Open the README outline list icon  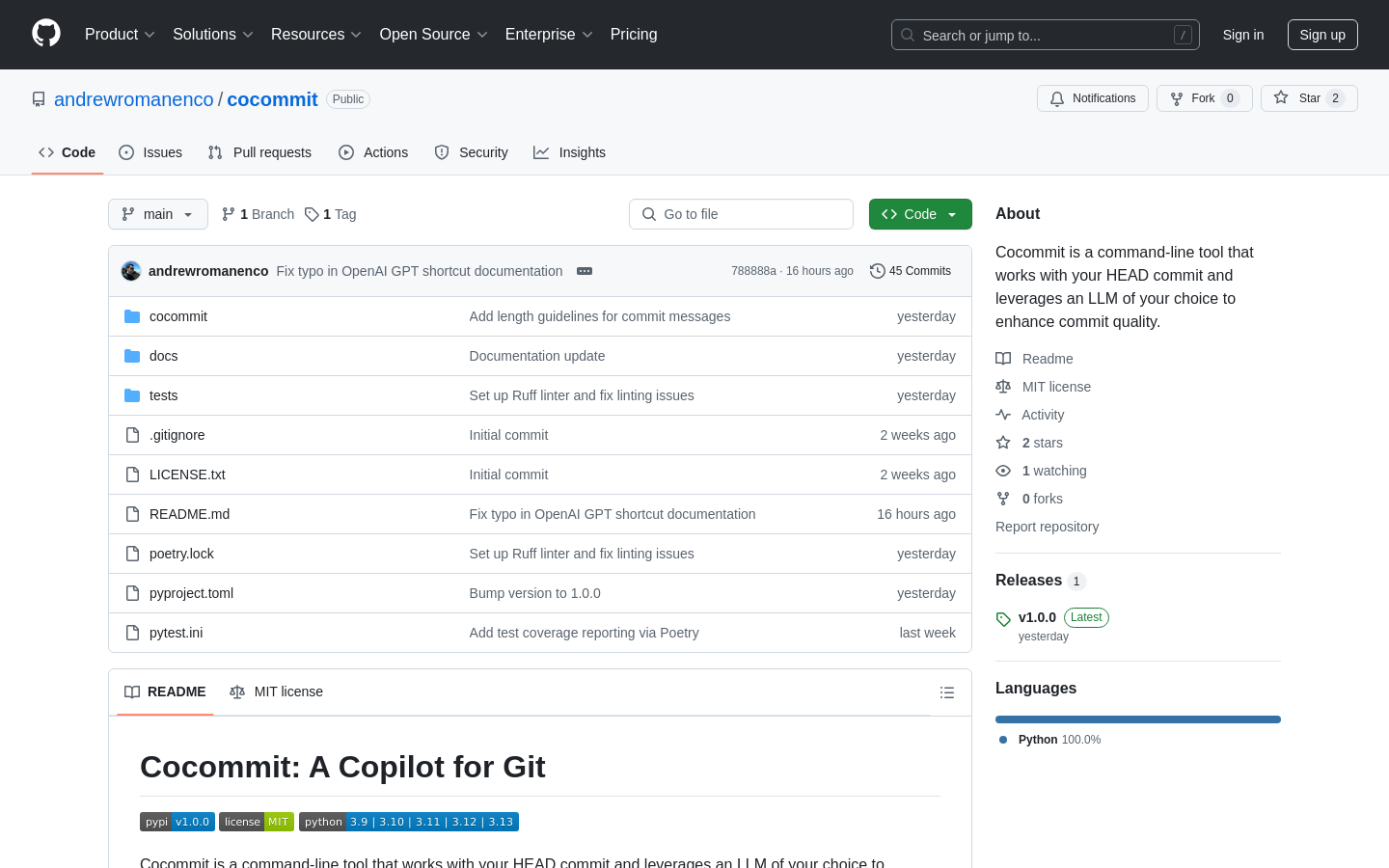click(947, 692)
